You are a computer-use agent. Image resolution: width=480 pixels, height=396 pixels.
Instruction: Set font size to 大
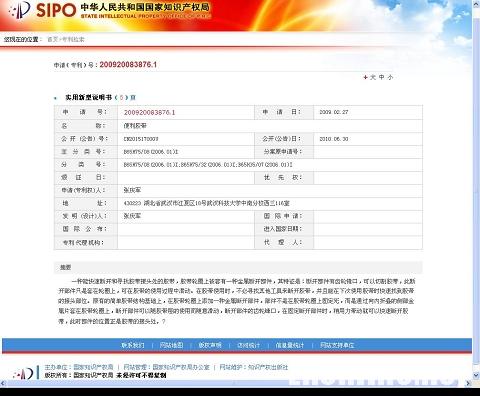(373, 77)
